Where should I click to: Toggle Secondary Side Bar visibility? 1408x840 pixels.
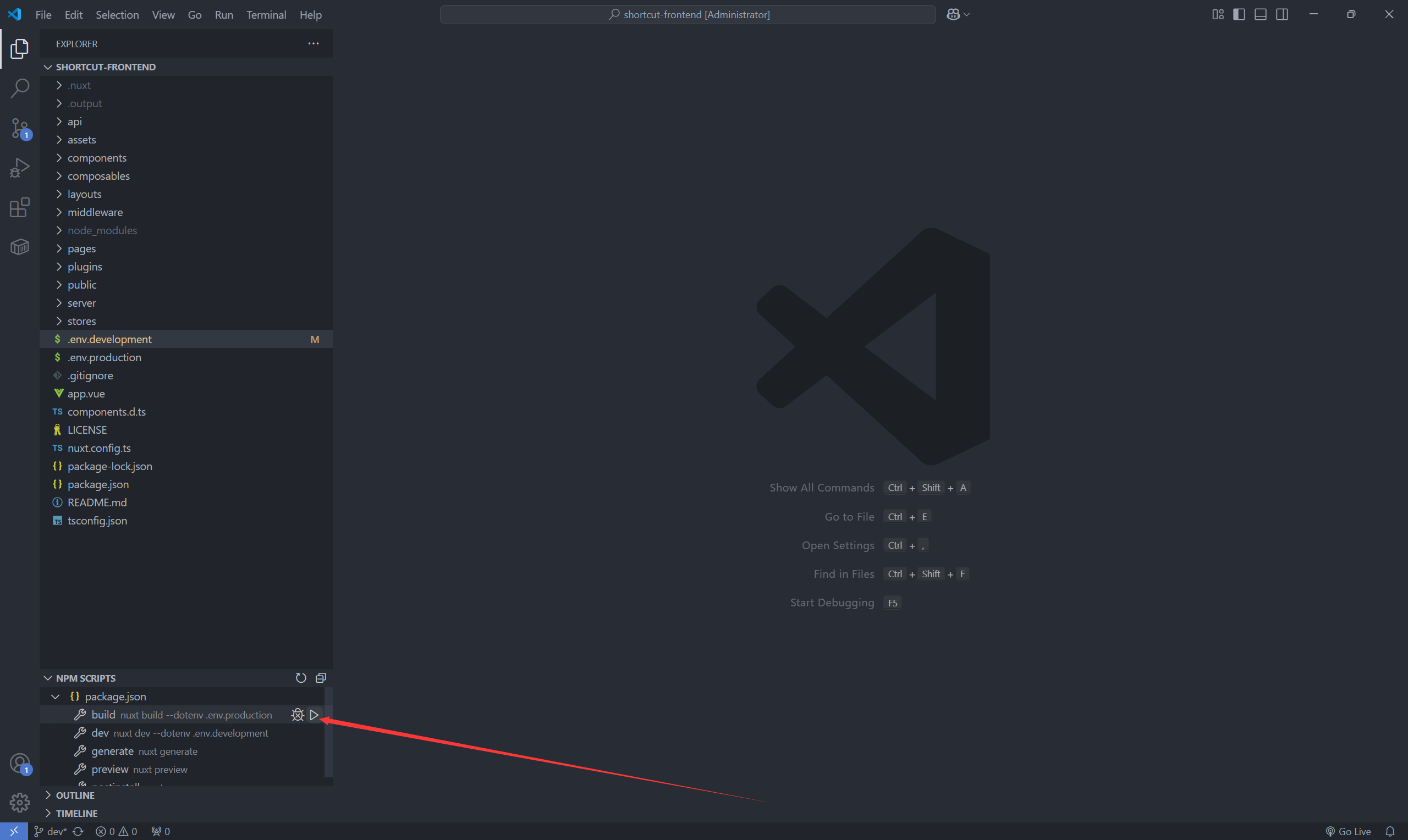pyautogui.click(x=1282, y=15)
